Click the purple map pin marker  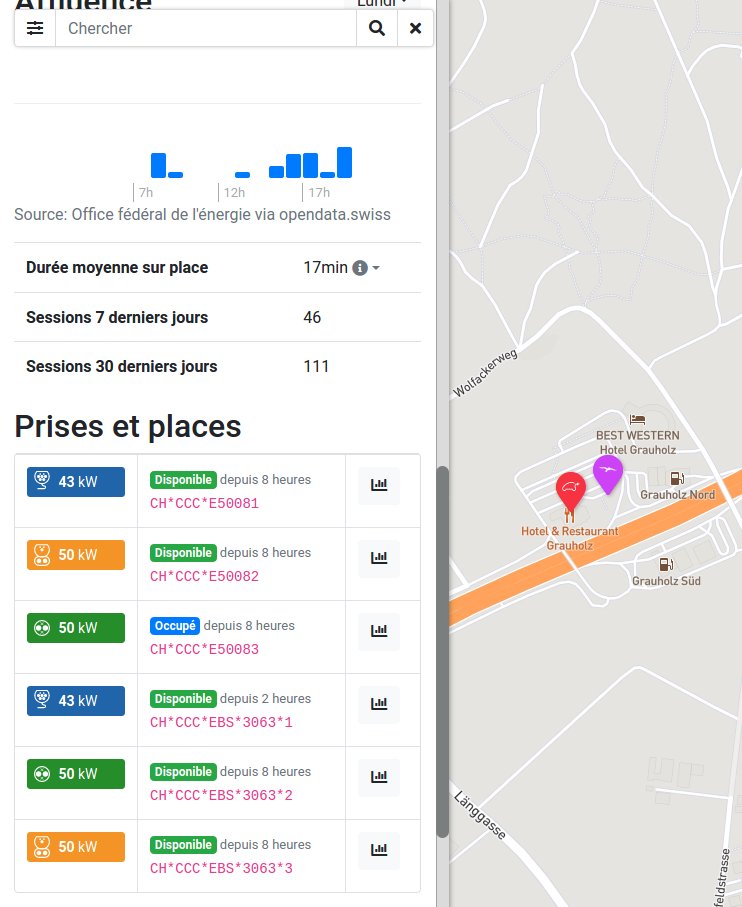tap(608, 473)
